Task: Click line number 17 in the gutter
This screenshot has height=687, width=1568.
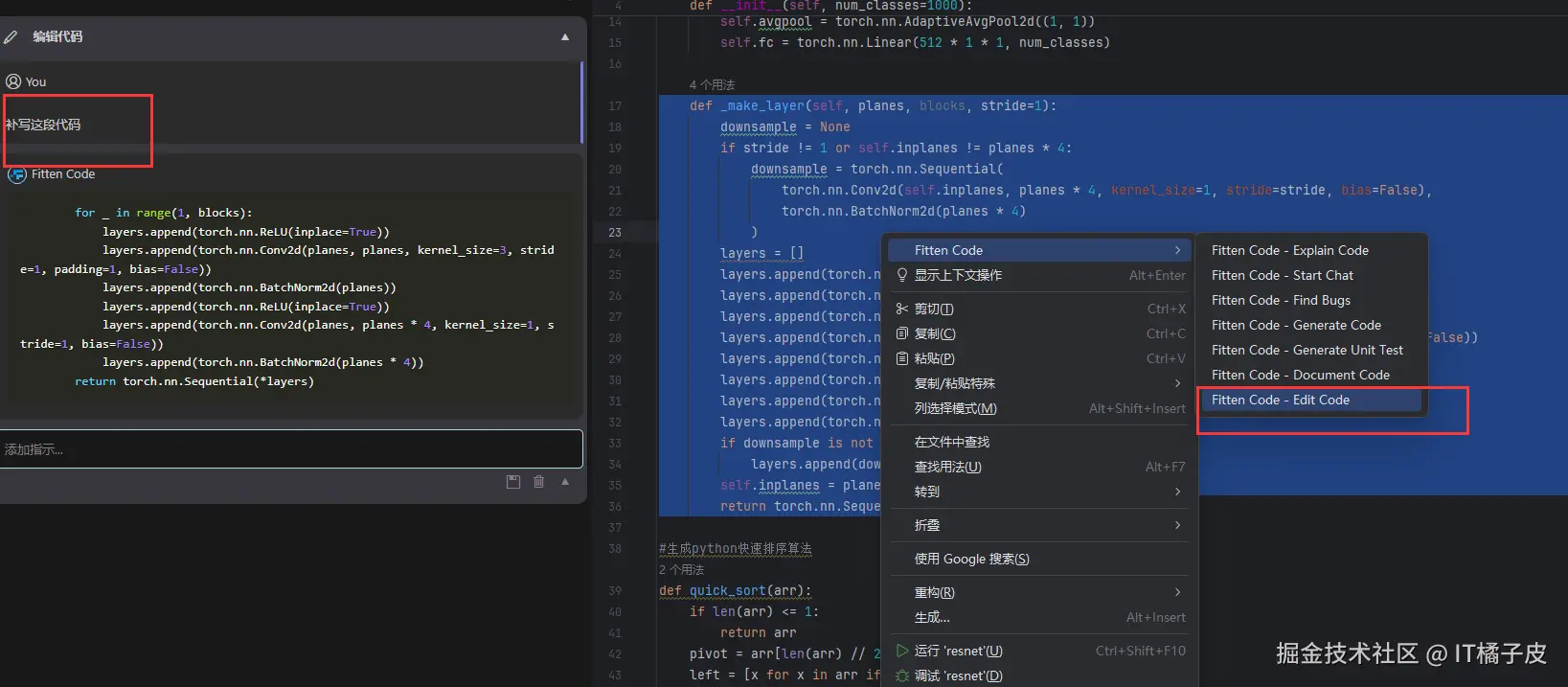Action: tap(615, 106)
